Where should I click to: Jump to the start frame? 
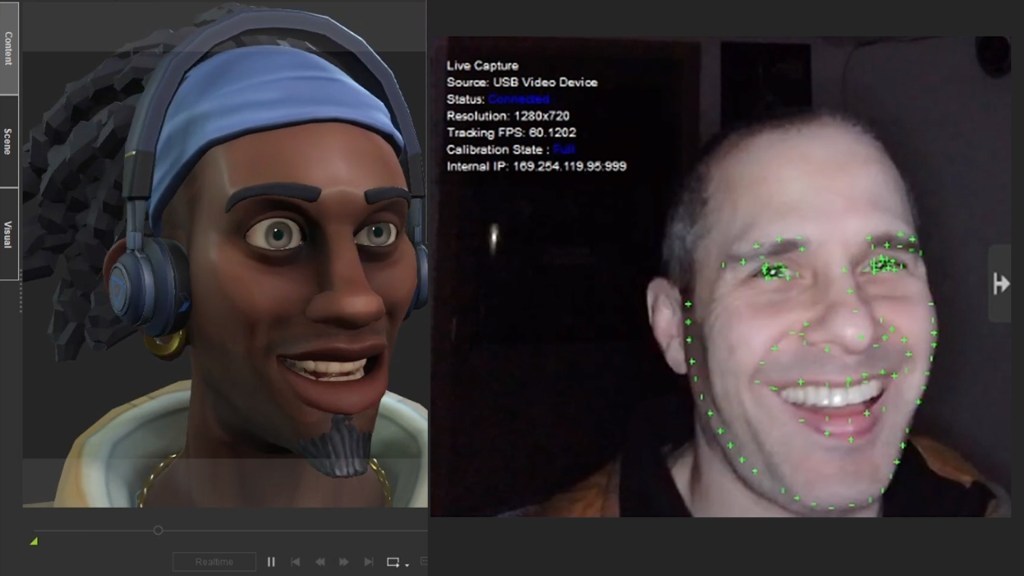tap(295, 562)
